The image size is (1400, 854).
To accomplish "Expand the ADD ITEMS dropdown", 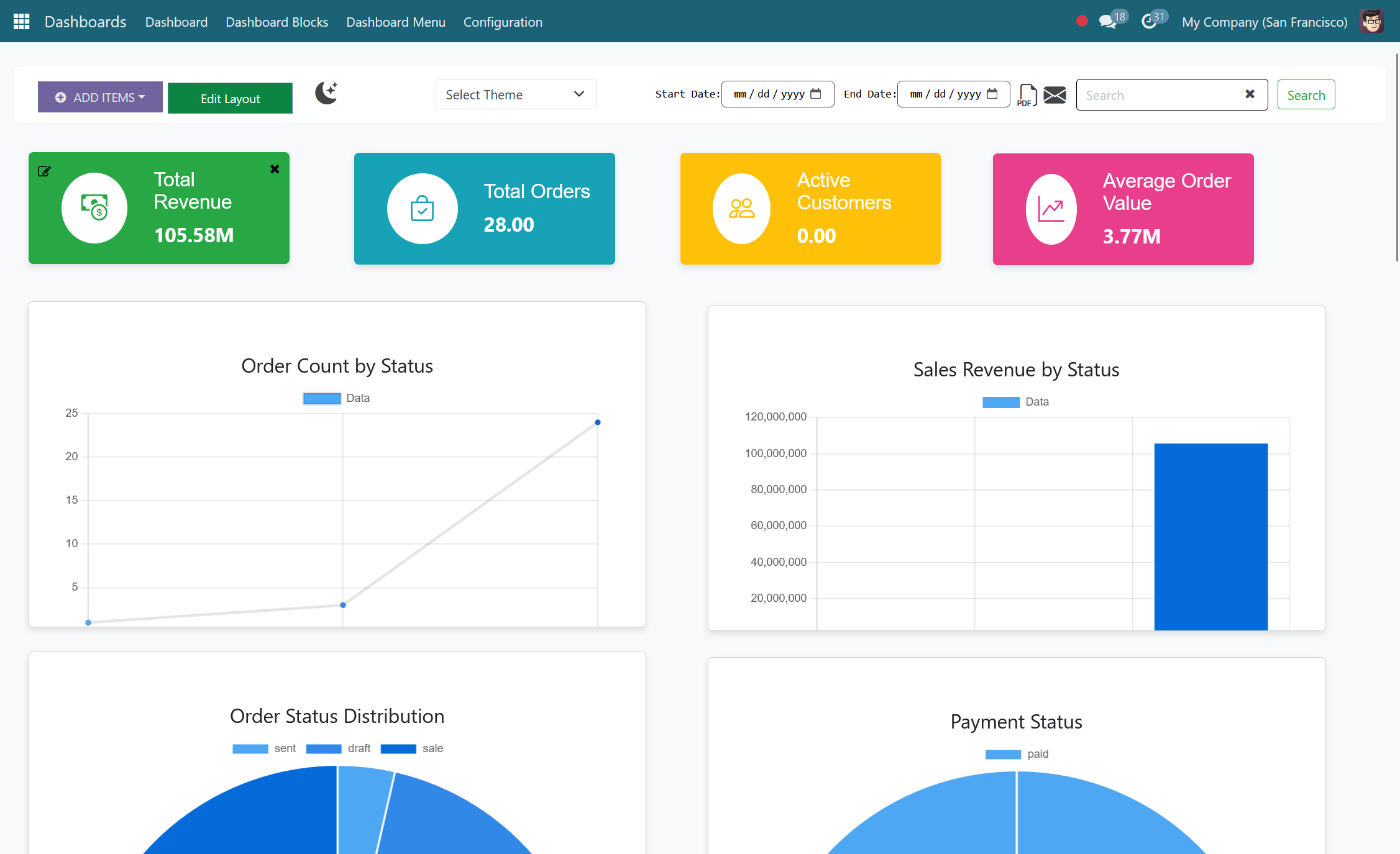I will [100, 97].
